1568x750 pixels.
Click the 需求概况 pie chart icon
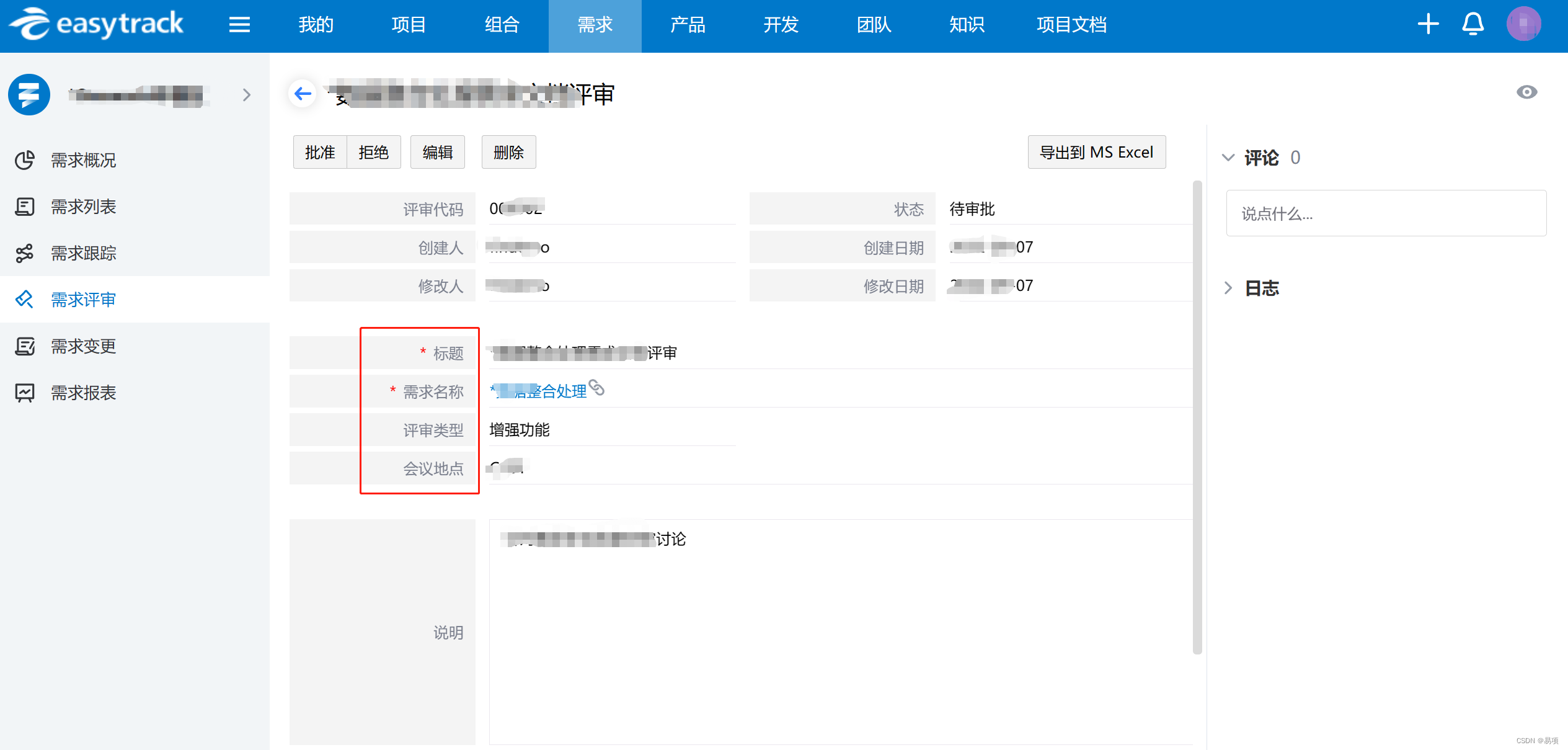(x=24, y=160)
